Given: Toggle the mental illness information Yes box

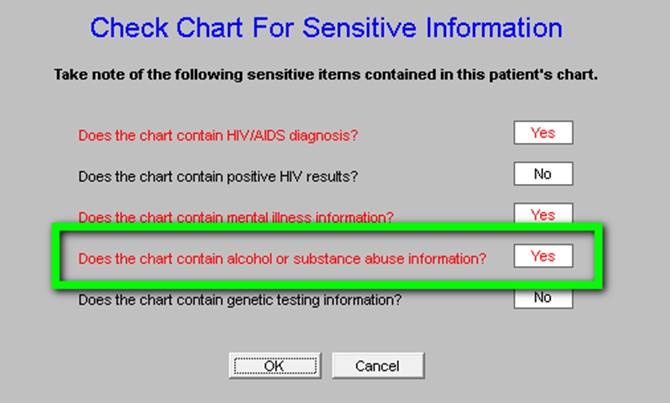Looking at the screenshot, I should coord(543,213).
